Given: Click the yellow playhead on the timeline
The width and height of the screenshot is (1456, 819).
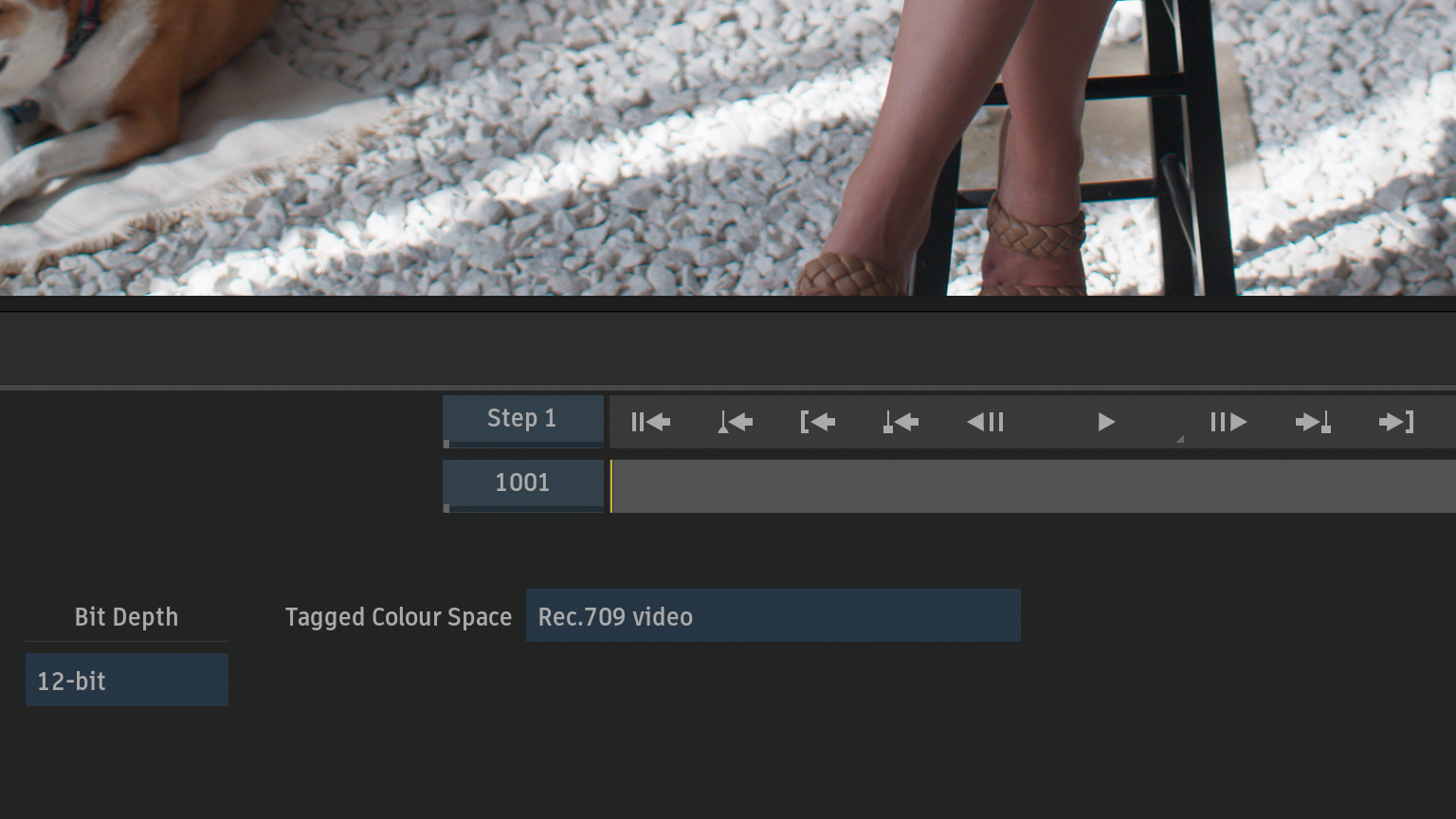Looking at the screenshot, I should (611, 486).
